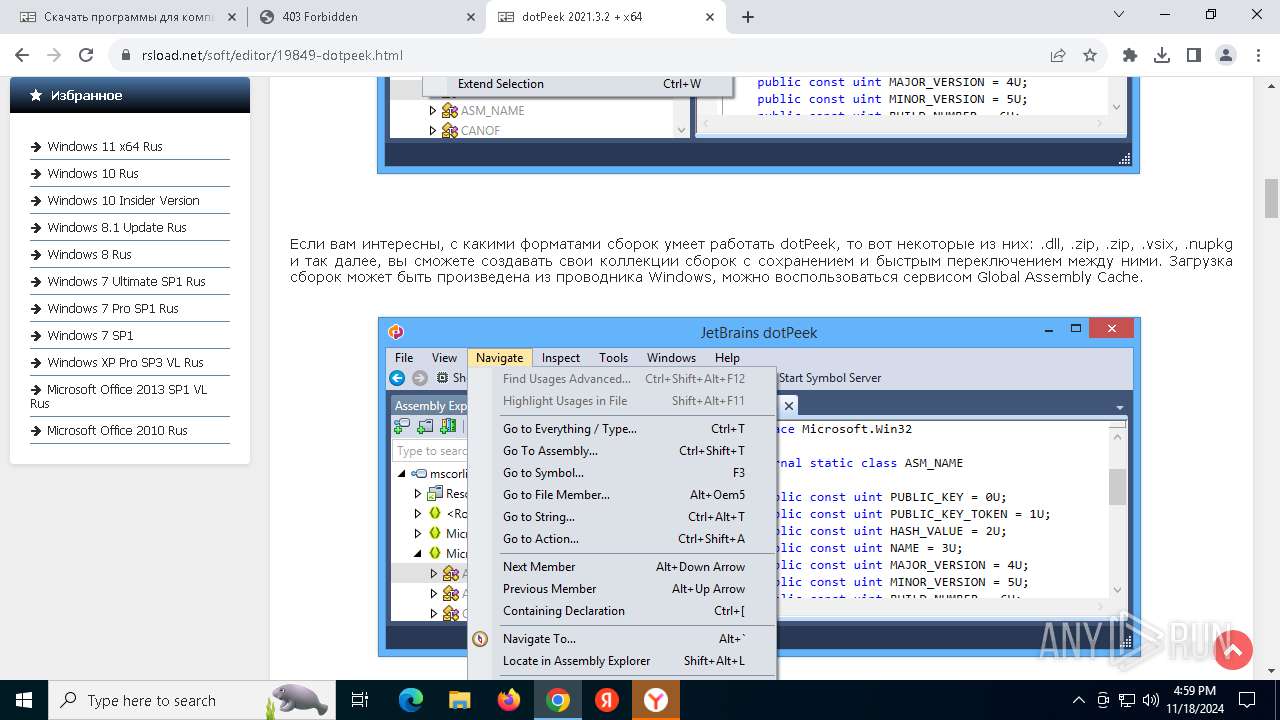This screenshot has height=720, width=1280.
Task: Open the tab search chevron
Action: (1119, 14)
